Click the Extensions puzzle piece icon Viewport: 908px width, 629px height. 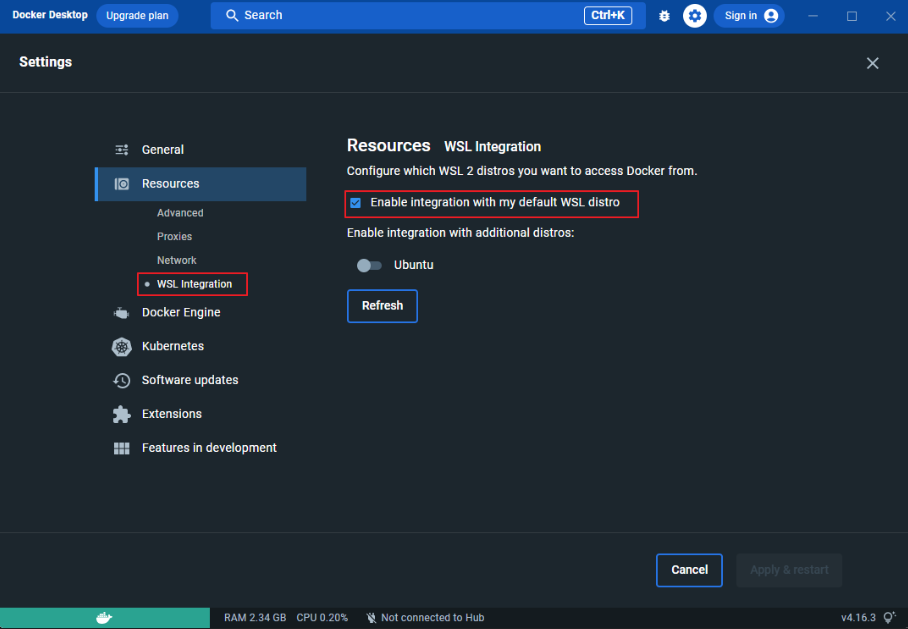(x=122, y=414)
